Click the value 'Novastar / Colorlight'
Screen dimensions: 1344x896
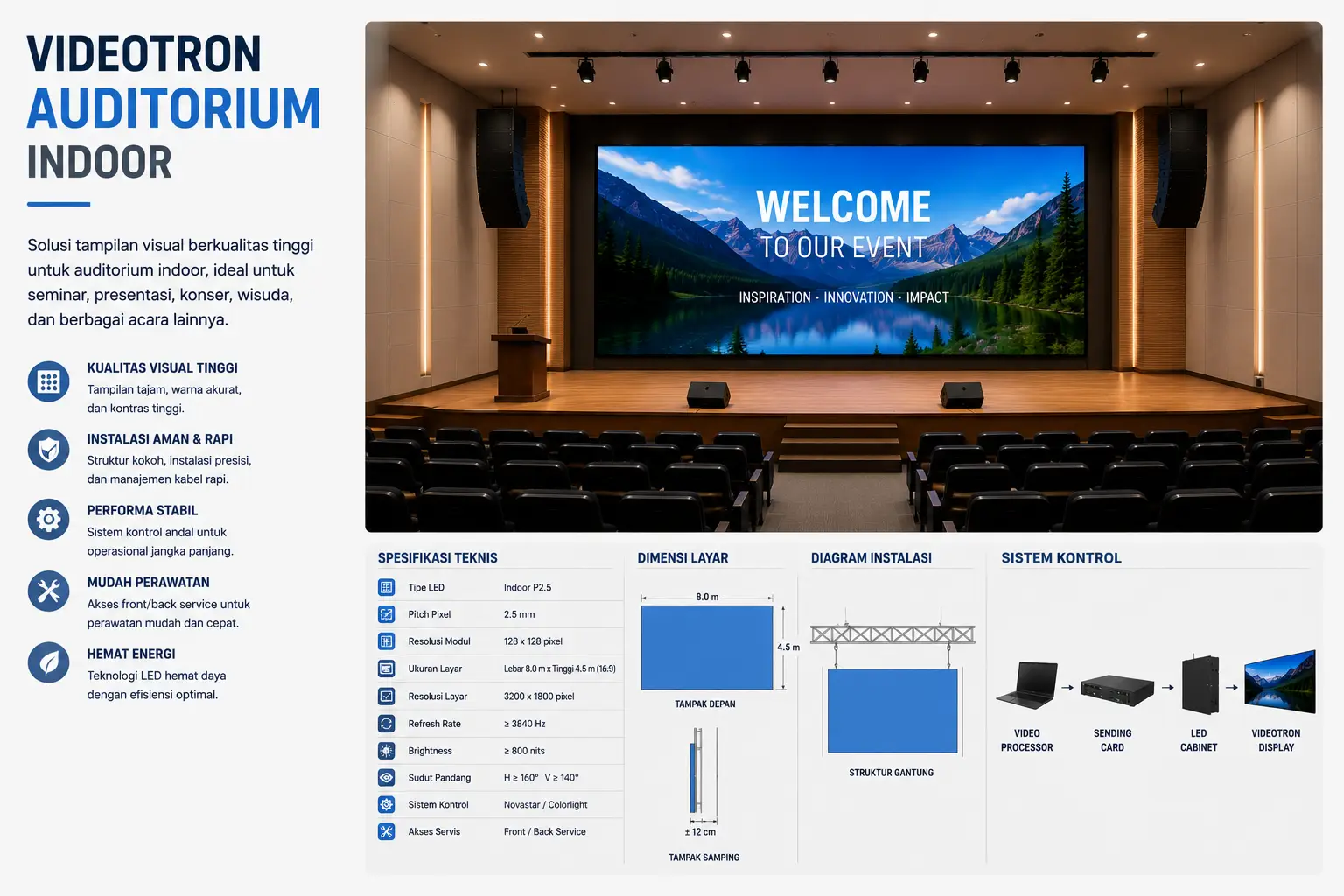(x=546, y=804)
